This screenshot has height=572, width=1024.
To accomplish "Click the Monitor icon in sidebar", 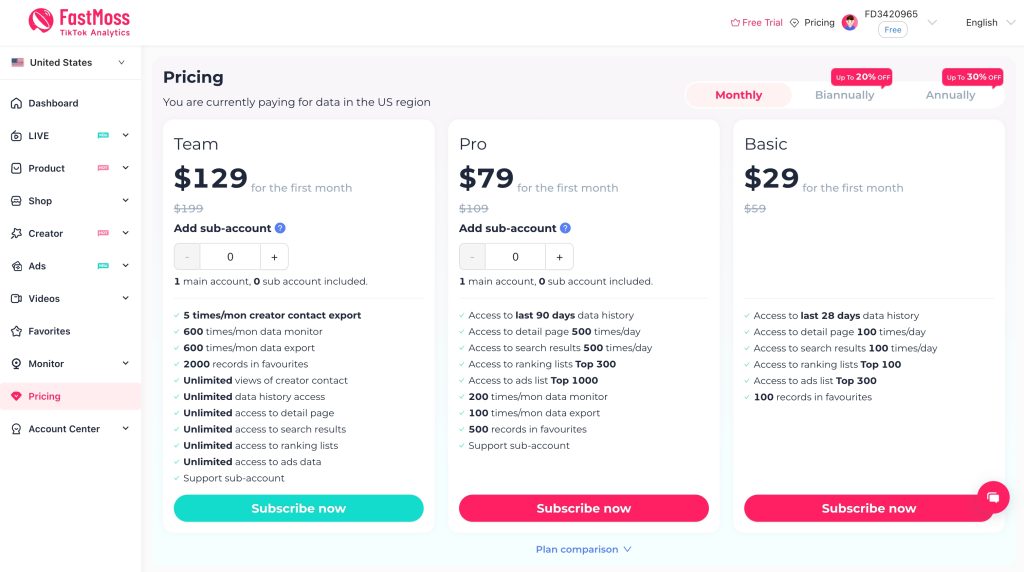I will click(x=17, y=364).
